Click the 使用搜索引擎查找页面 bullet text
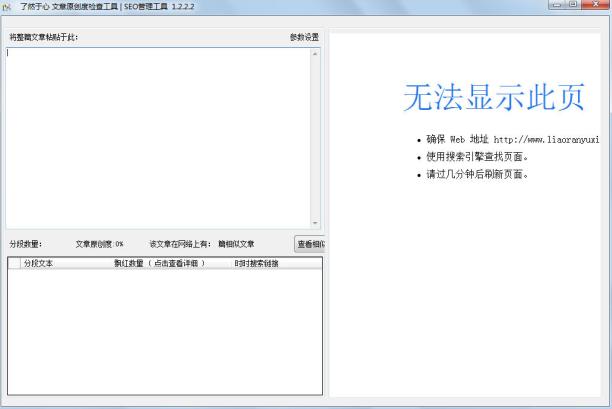This screenshot has width=612, height=409. pos(476,157)
